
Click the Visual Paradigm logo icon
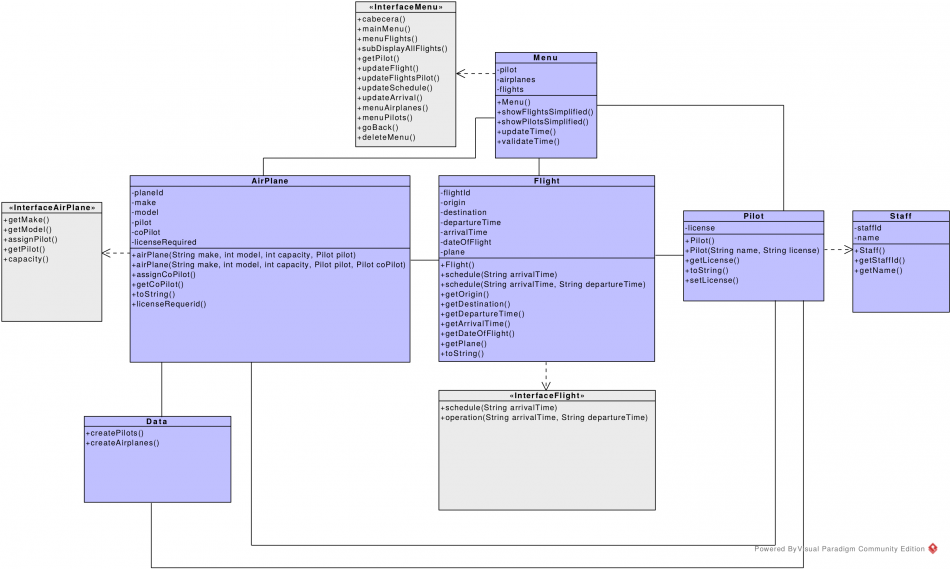point(933,549)
